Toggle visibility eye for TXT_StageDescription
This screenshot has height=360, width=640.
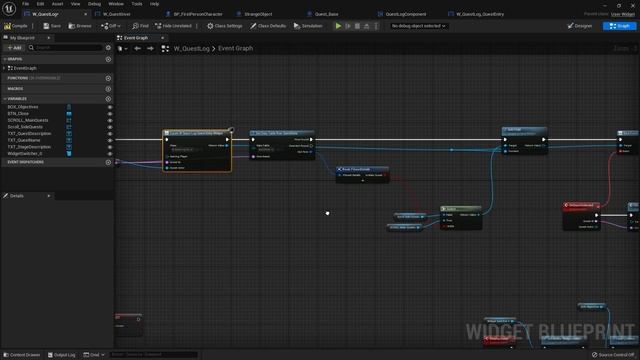(x=109, y=147)
